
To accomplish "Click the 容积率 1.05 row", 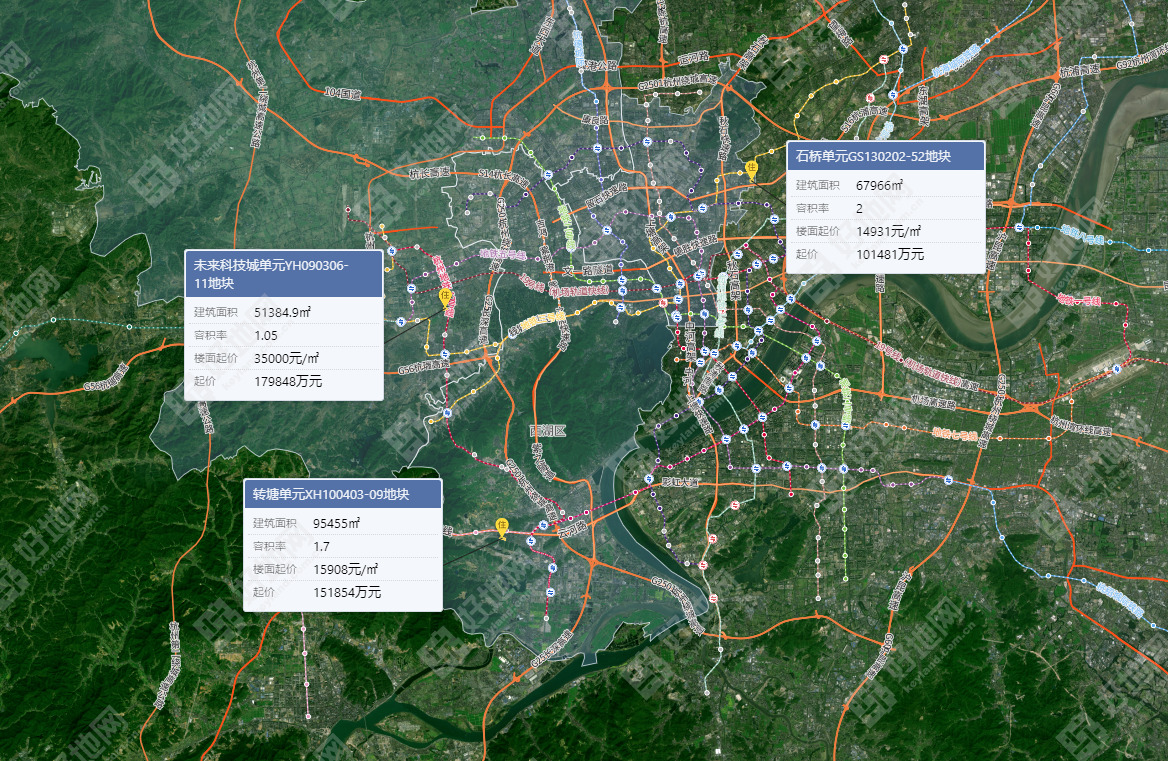I will [283, 335].
